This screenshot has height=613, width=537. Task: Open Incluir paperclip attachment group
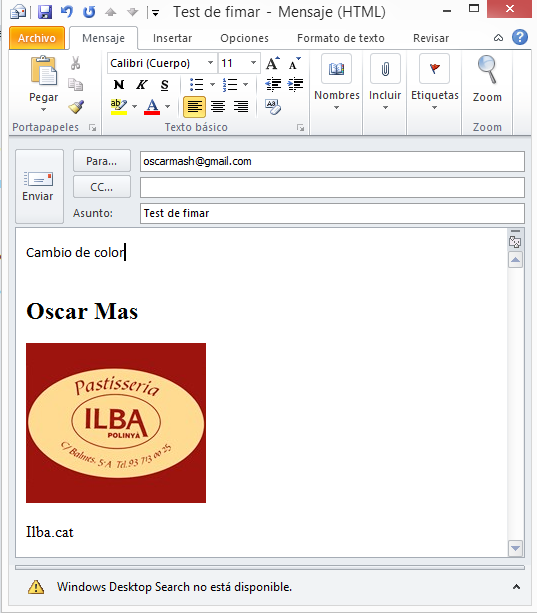click(385, 82)
